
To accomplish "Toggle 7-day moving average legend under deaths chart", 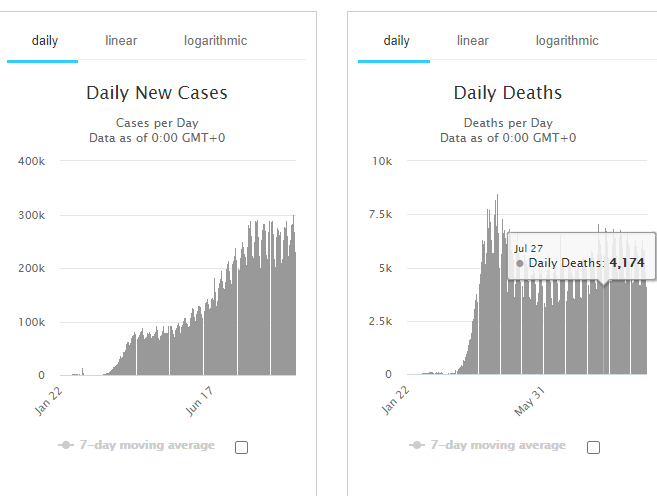I will pos(498,445).
